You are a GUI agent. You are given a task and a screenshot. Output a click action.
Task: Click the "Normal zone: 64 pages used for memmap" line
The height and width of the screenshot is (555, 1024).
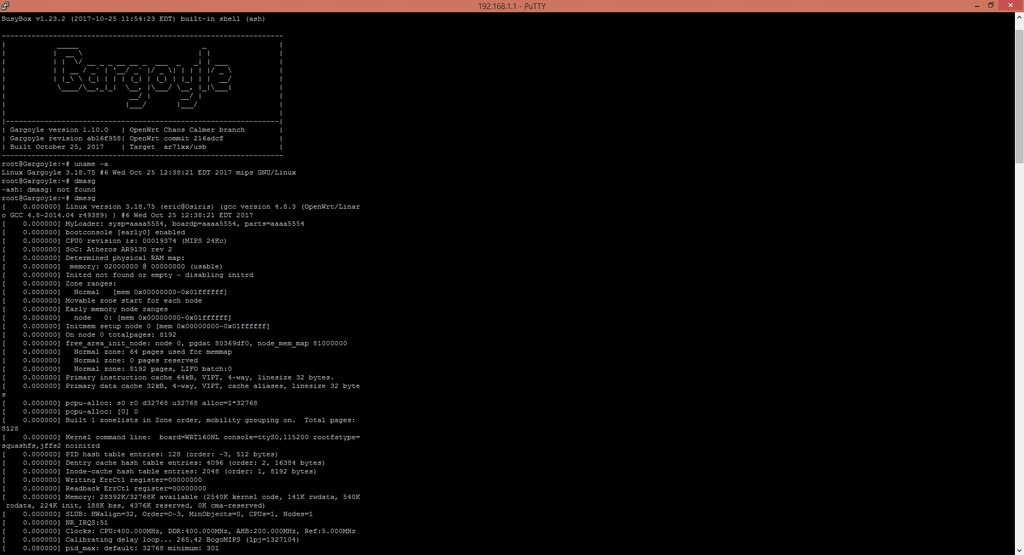(x=117, y=351)
